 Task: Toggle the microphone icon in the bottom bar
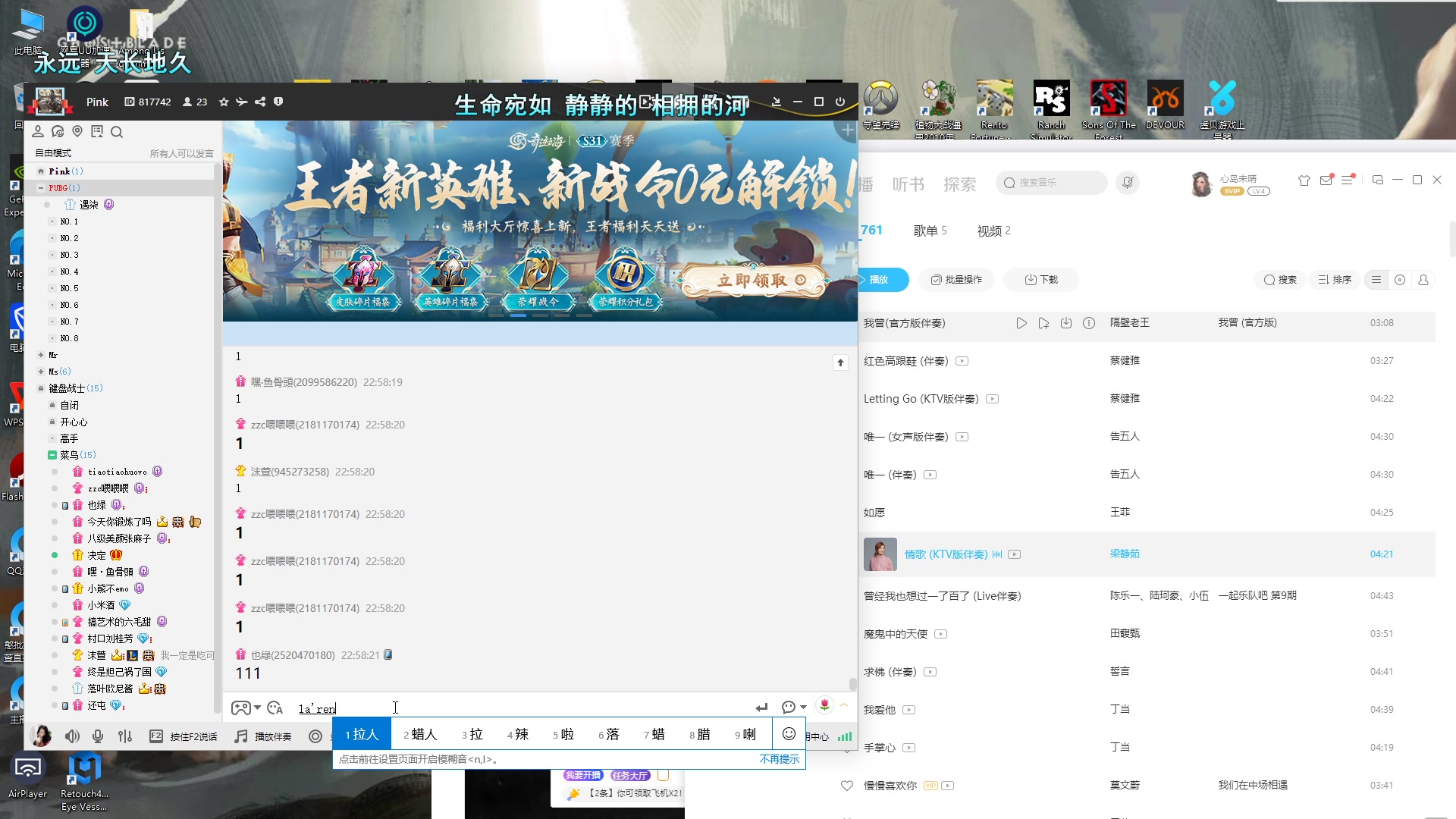point(98,736)
